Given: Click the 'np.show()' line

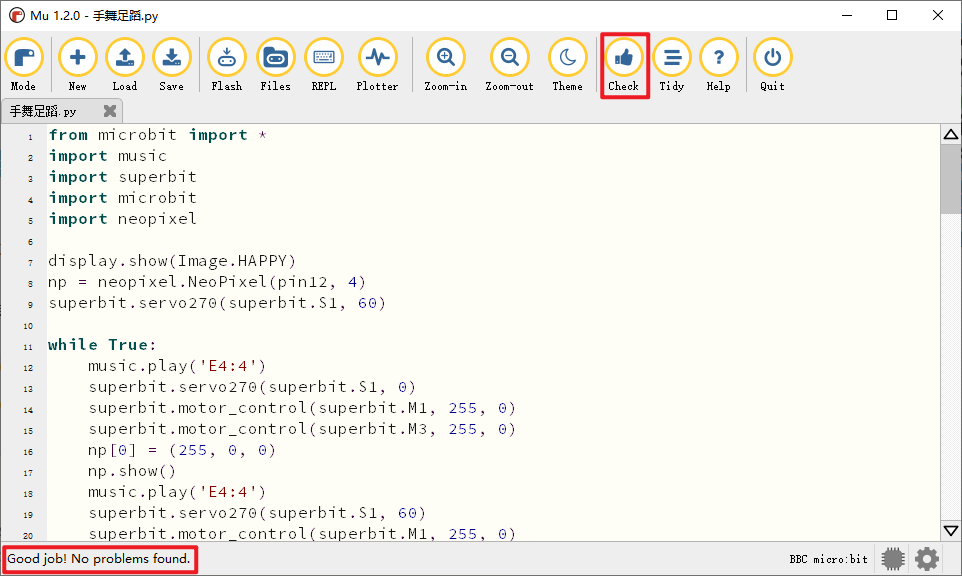Looking at the screenshot, I should [x=132, y=471].
